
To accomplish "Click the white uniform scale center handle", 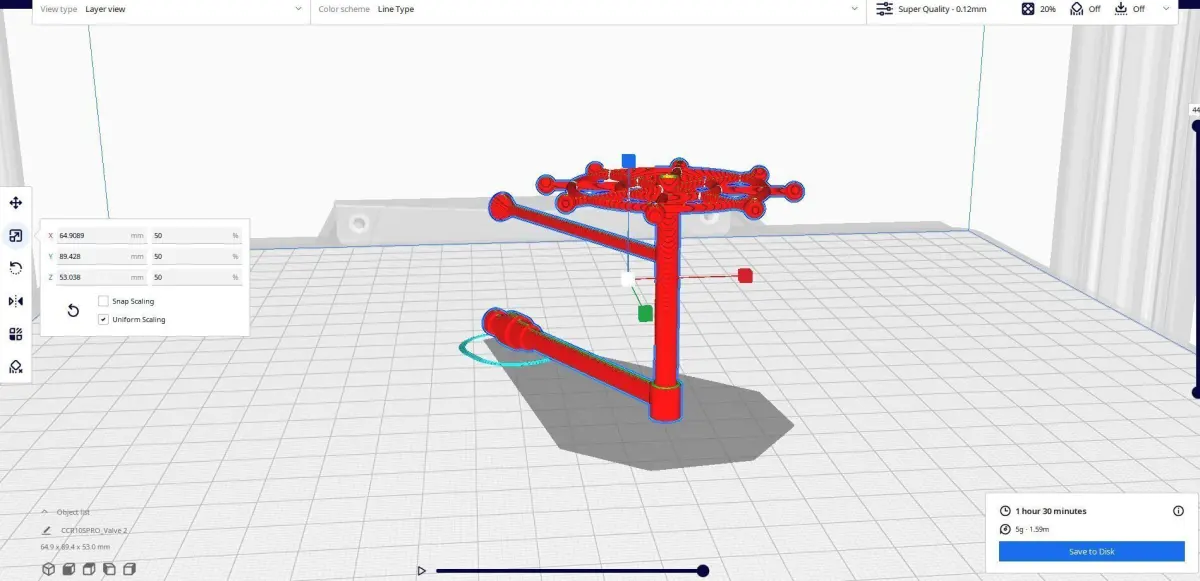I will click(627, 280).
